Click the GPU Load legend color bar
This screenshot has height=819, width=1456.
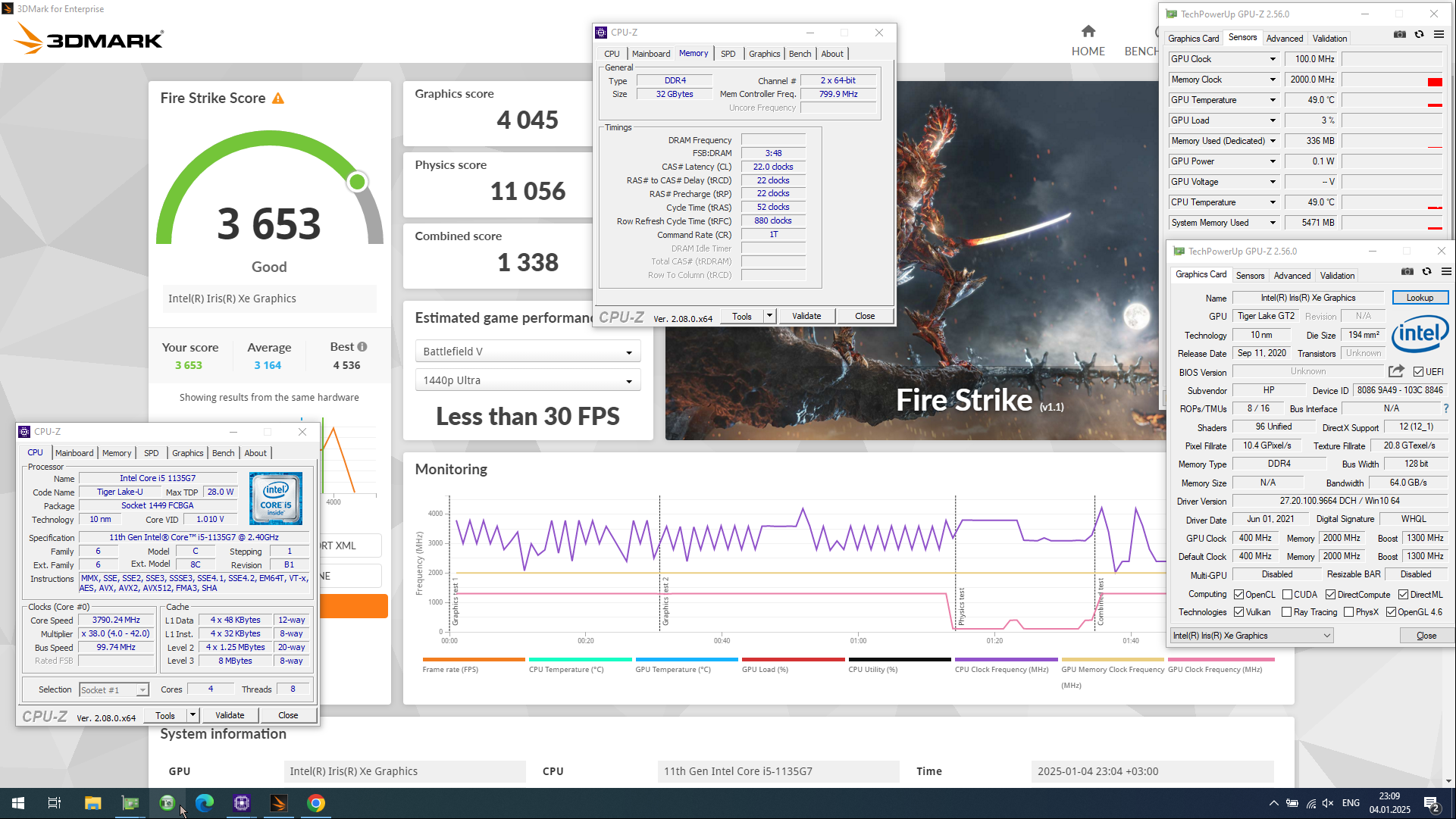[792, 659]
